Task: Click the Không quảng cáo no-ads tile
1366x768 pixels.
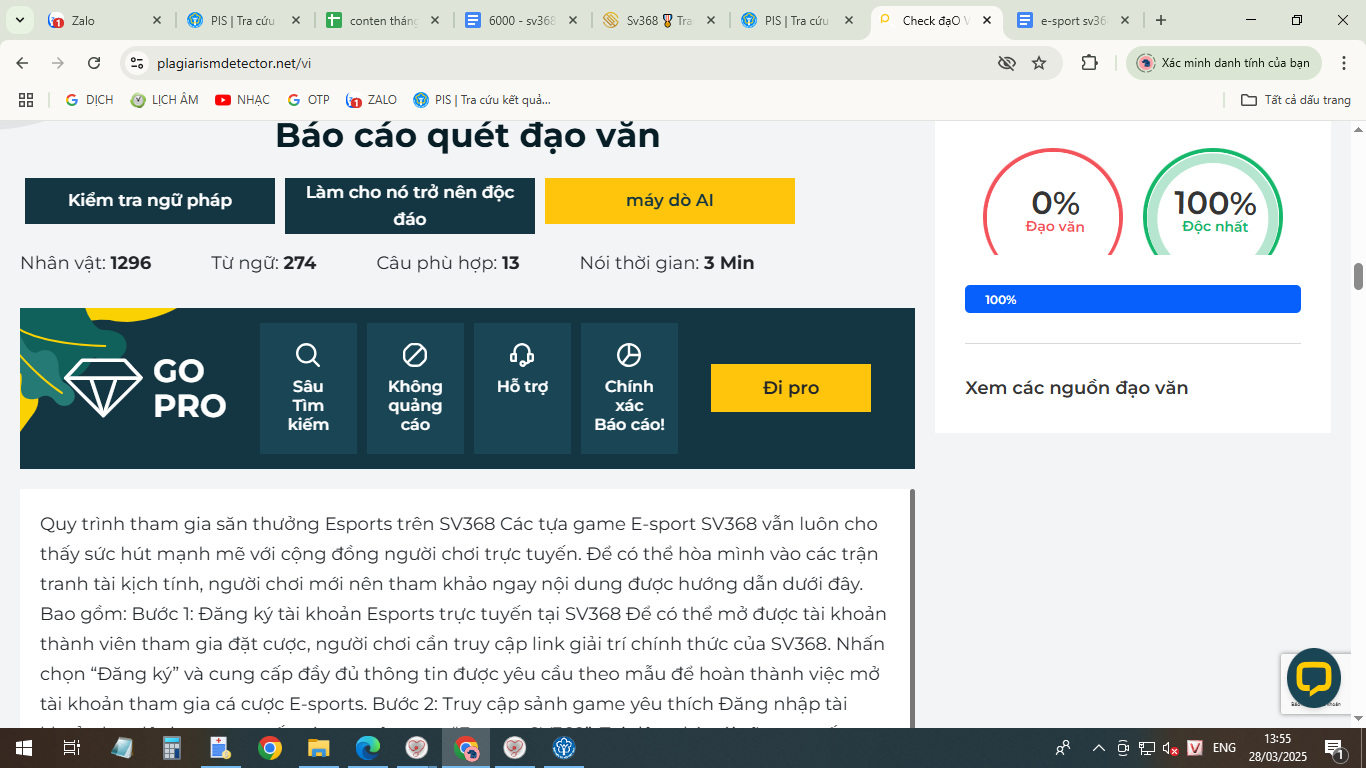Action: [x=415, y=388]
